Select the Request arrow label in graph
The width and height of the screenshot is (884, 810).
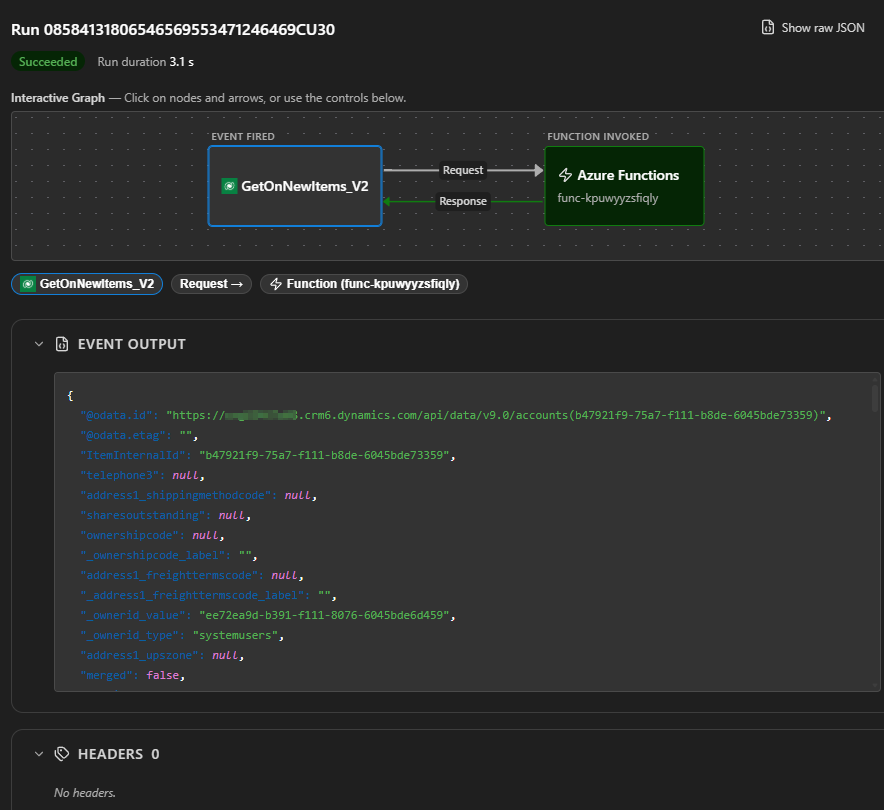click(463, 170)
